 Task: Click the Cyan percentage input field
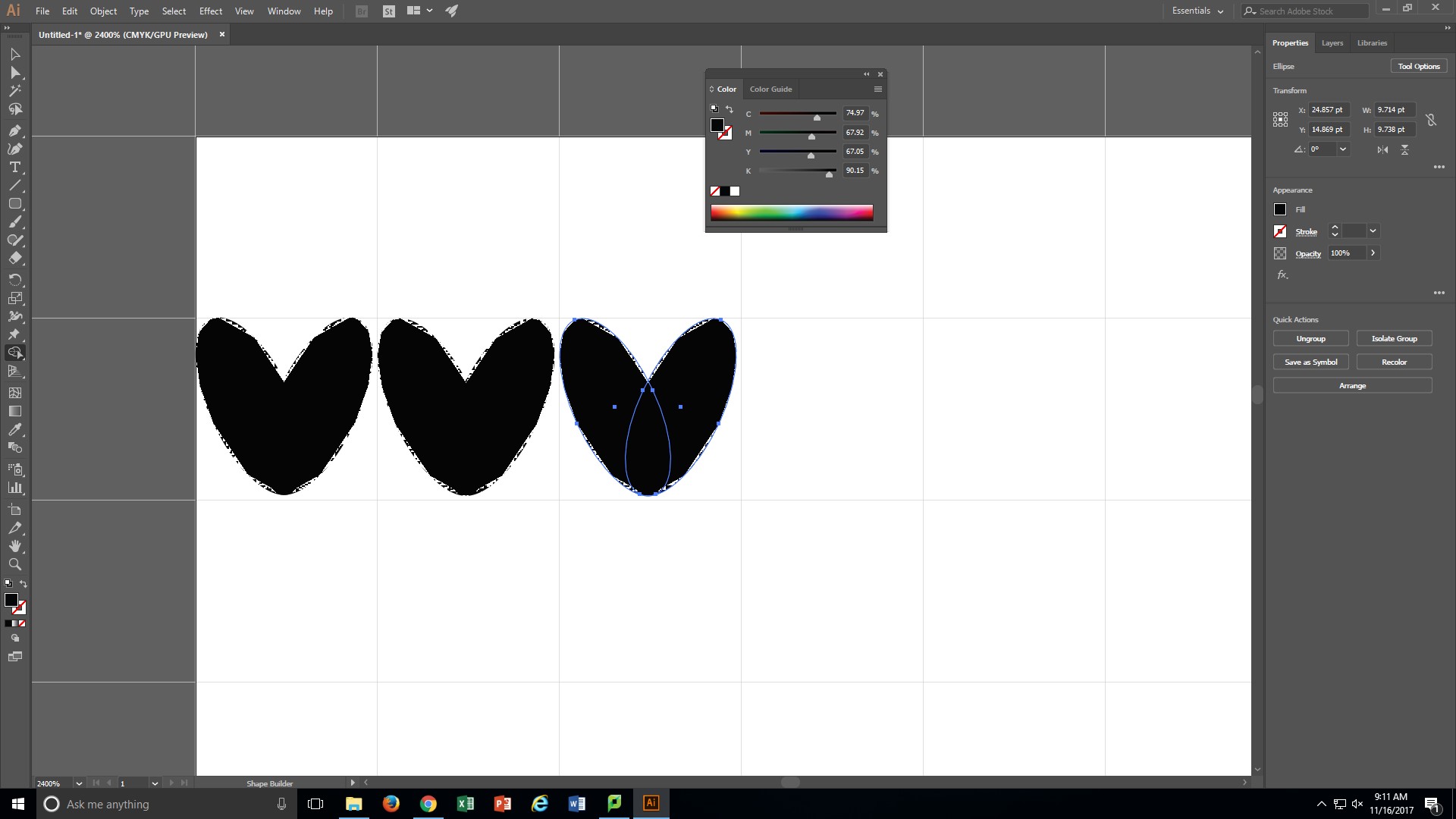click(x=855, y=113)
